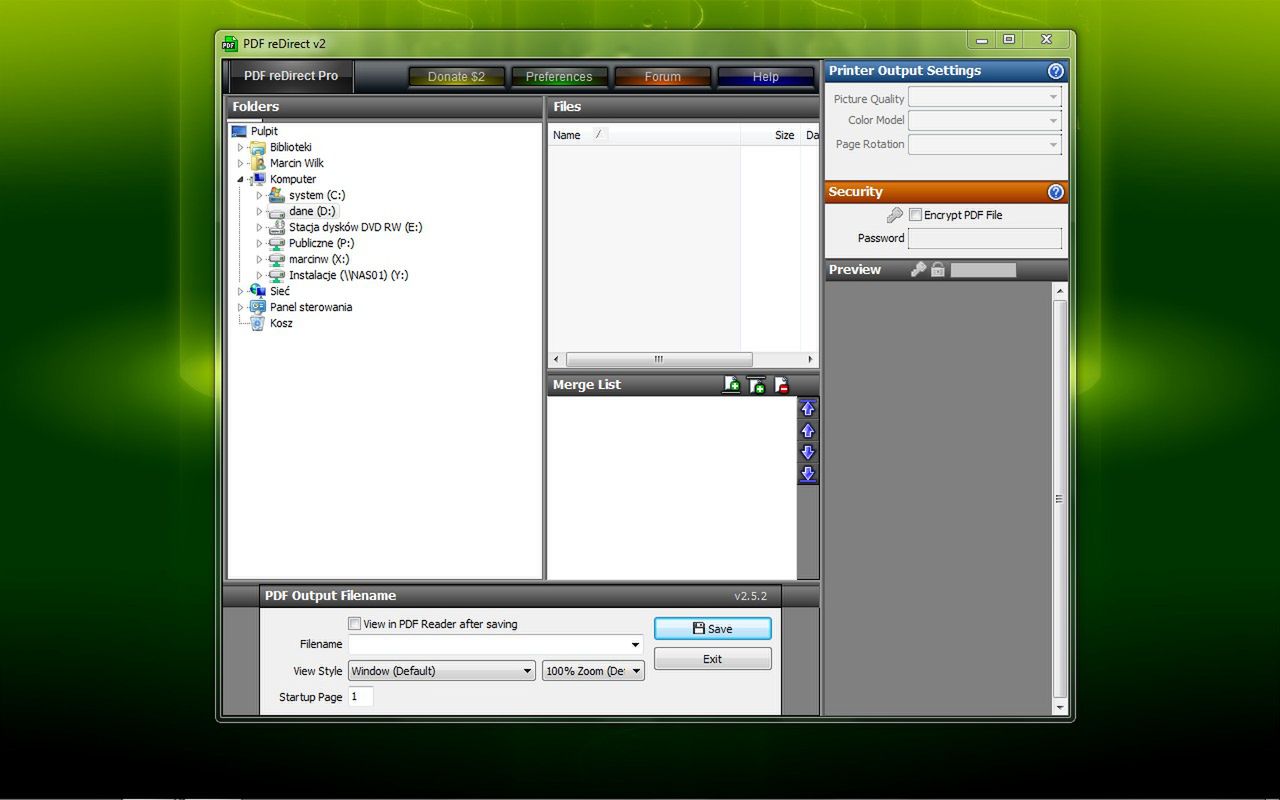Enable View in PDF Reader after saving

[354, 624]
